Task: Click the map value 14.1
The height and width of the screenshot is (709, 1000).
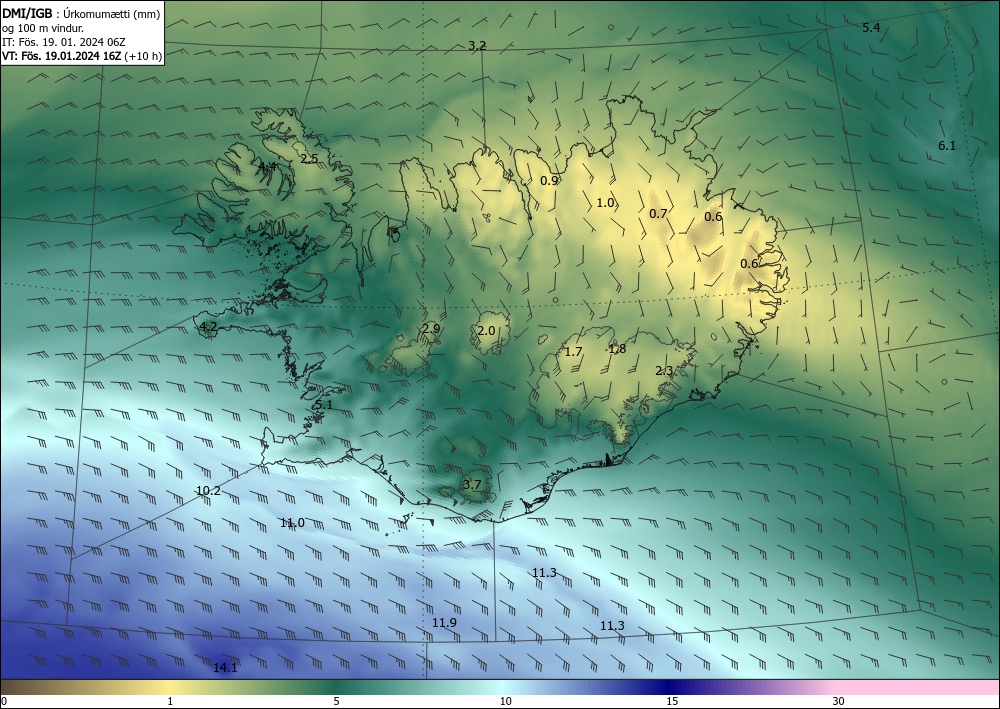Action: 225,668
